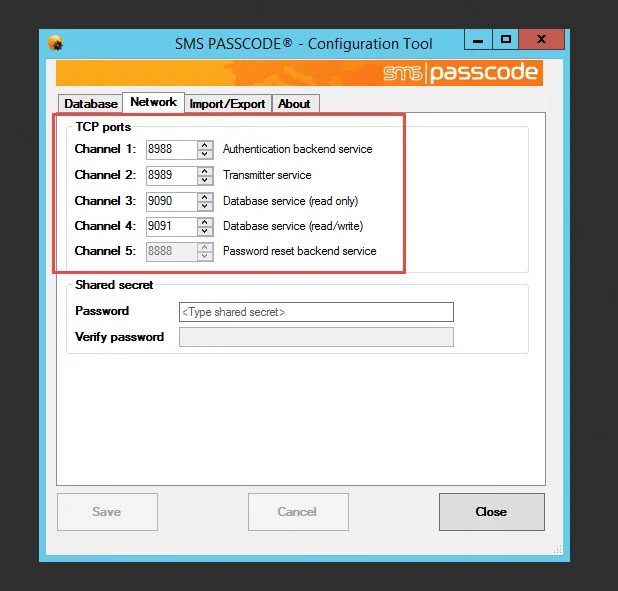Screen dimensions: 618x591
Task: Click Channel 5 up arrow
Action: pyautogui.click(x=205, y=247)
